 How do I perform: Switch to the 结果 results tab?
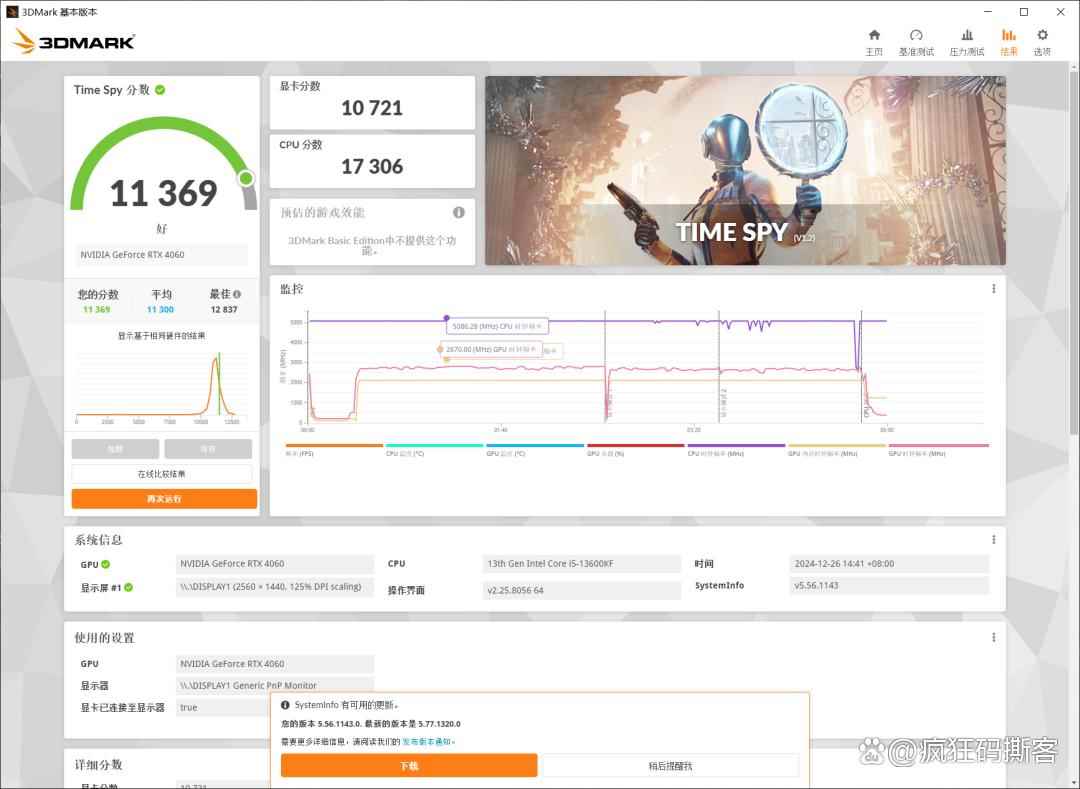[1009, 41]
